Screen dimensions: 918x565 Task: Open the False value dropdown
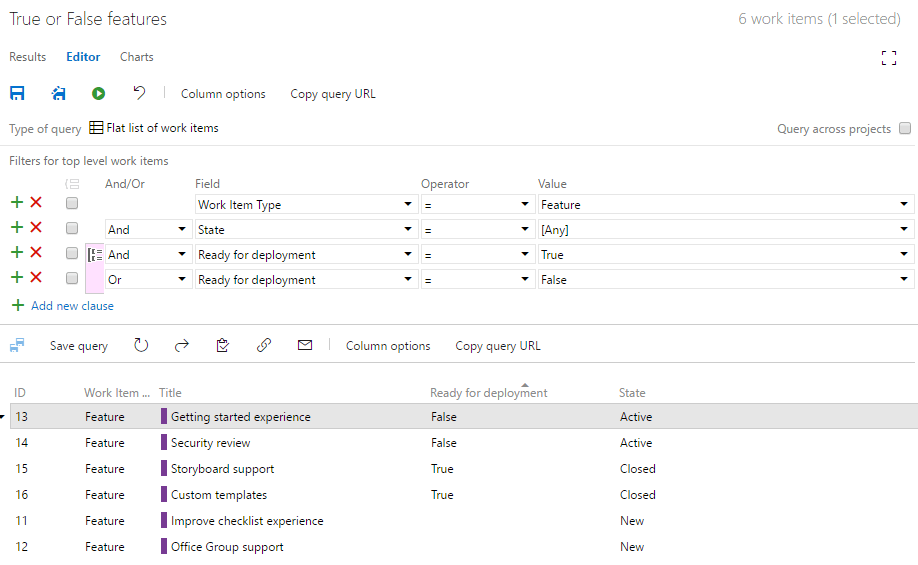point(904,279)
